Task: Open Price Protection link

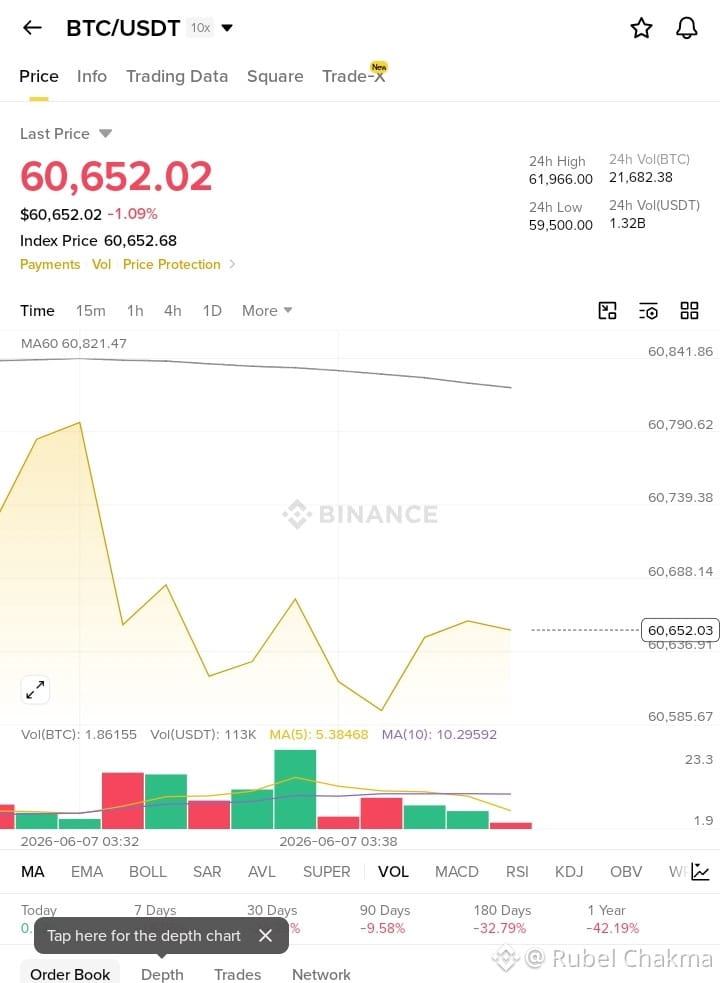Action: point(172,264)
